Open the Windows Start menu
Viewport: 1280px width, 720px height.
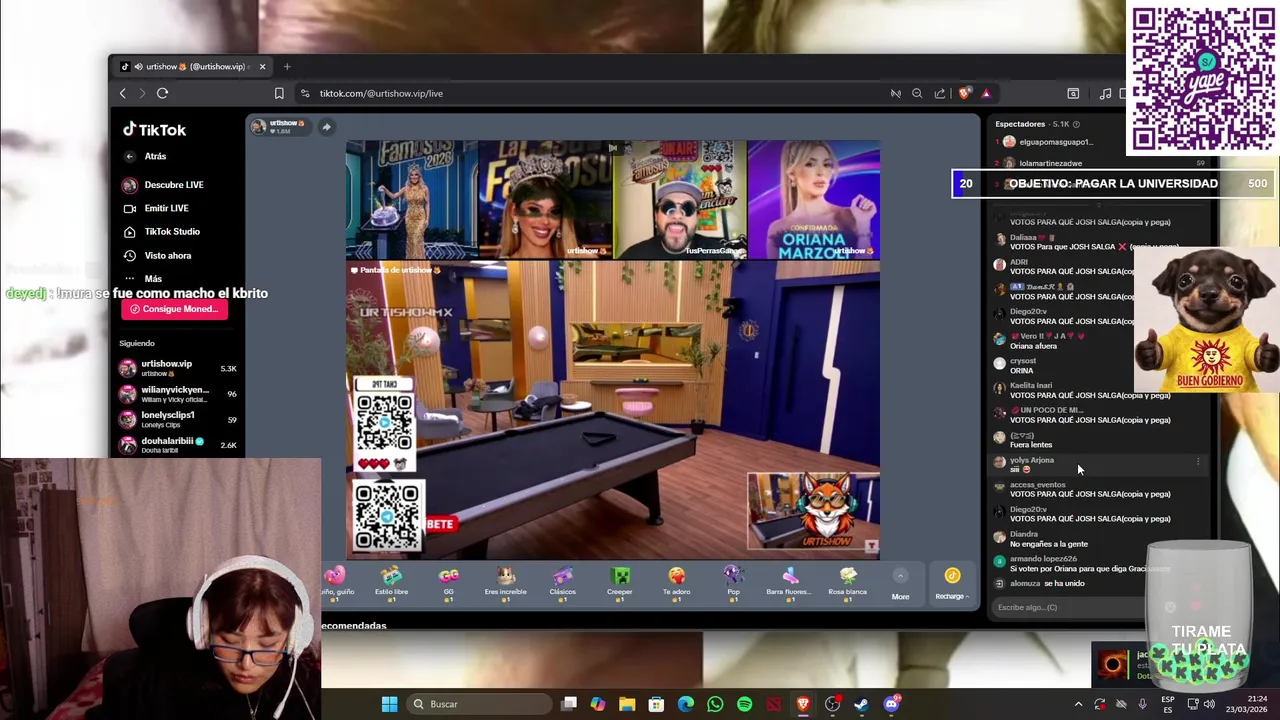(x=389, y=704)
